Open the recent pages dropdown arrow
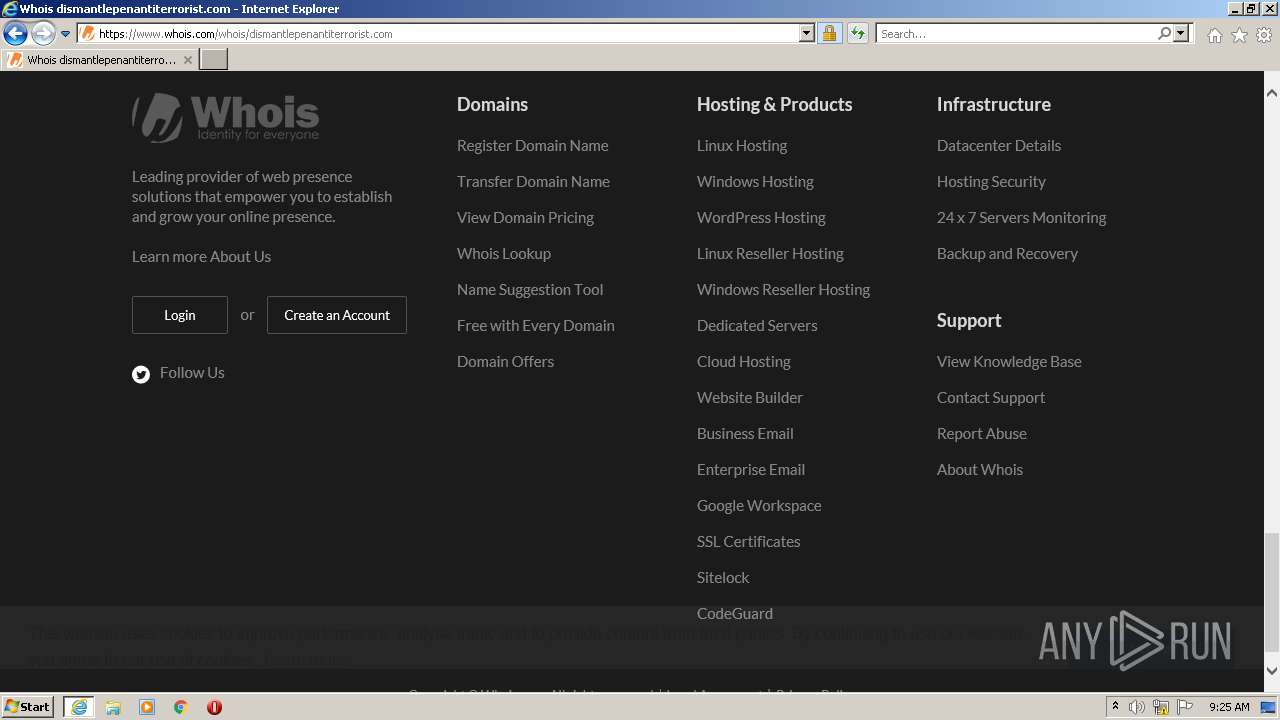The width and height of the screenshot is (1280, 720). (x=66, y=34)
